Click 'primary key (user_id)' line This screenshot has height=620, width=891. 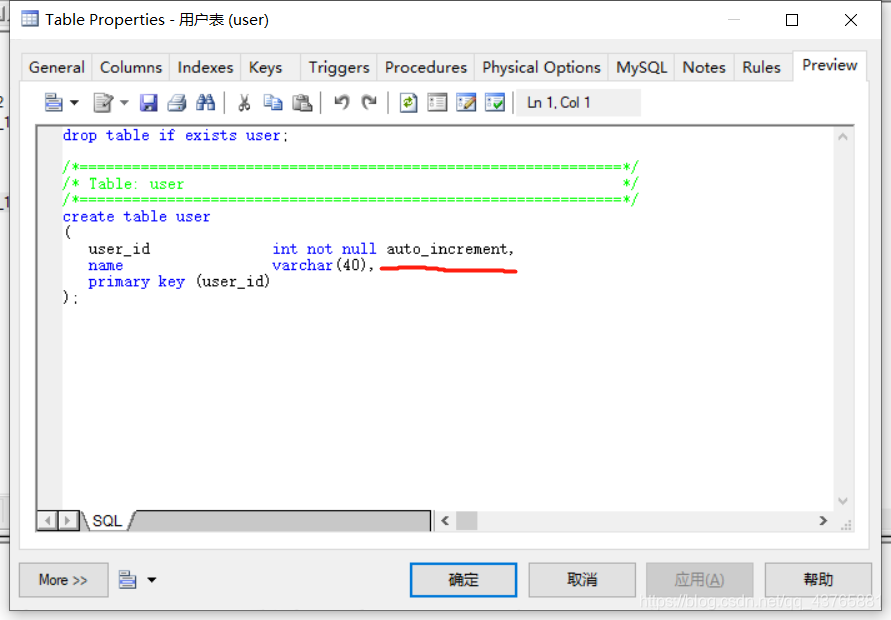pos(179,282)
